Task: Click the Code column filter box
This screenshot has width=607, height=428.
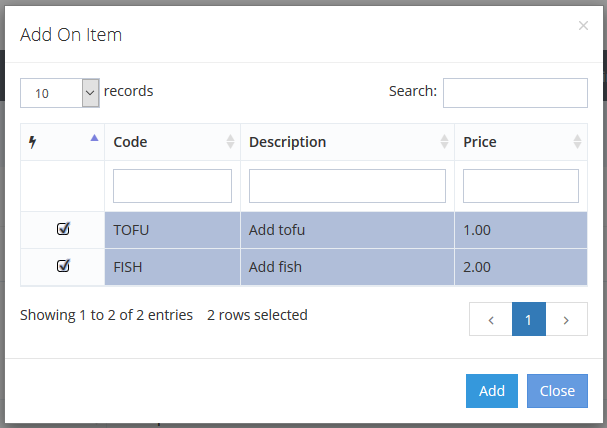Action: coord(172,186)
